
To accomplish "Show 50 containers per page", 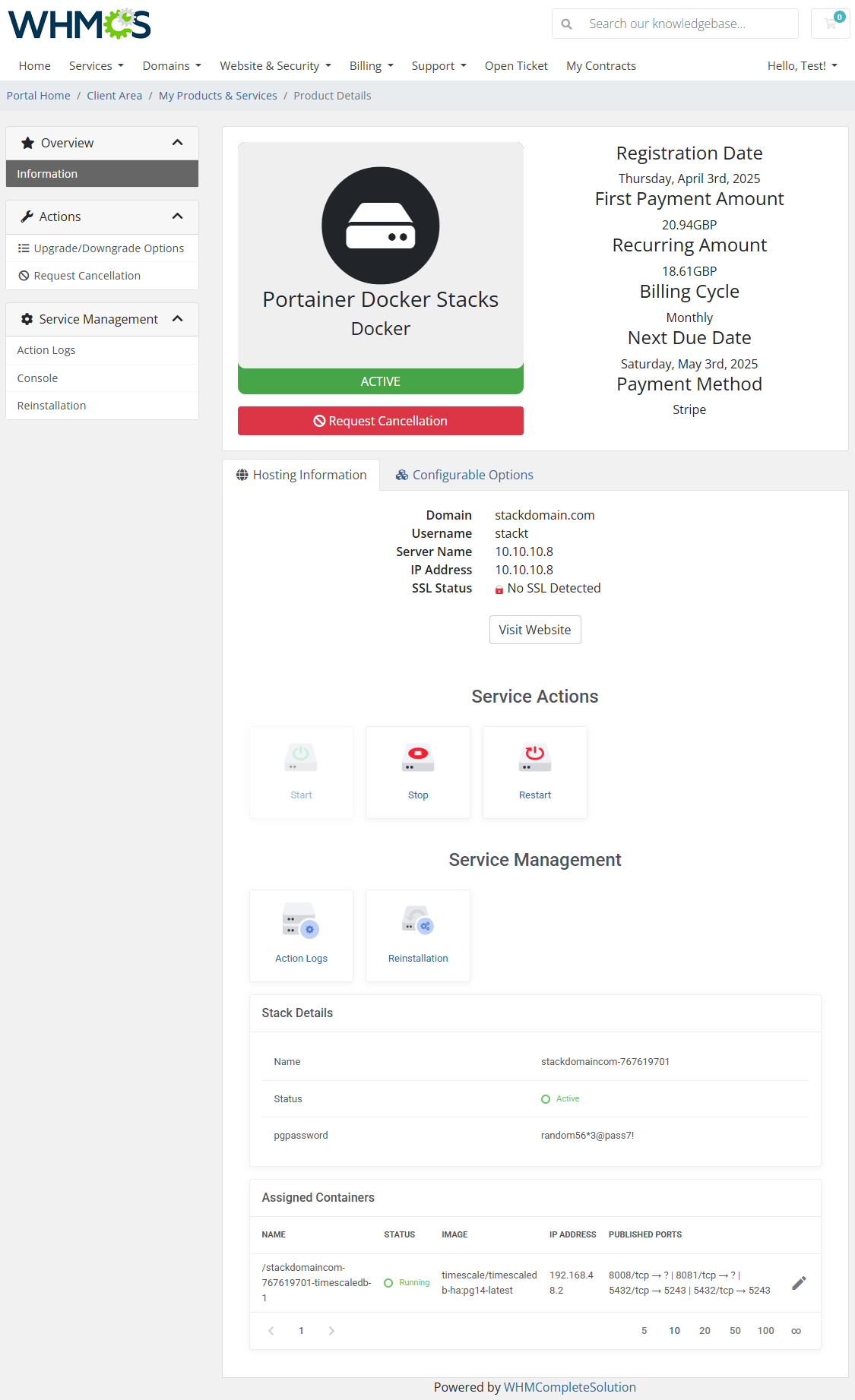I will [736, 1331].
